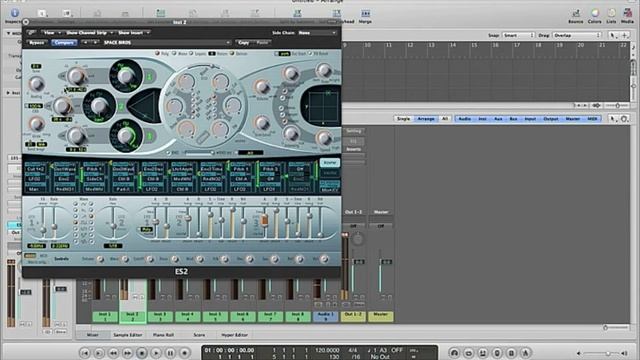Toggle the Router view button in ES2

pos(329,162)
